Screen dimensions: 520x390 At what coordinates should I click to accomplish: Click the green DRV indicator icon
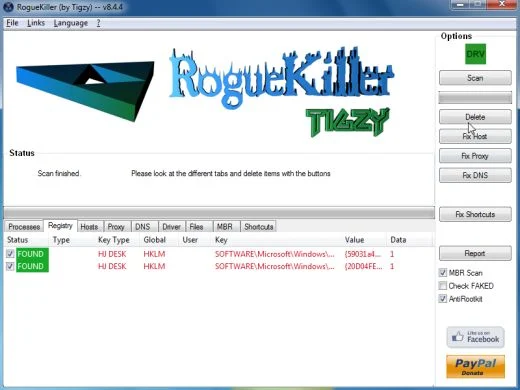tap(475, 54)
